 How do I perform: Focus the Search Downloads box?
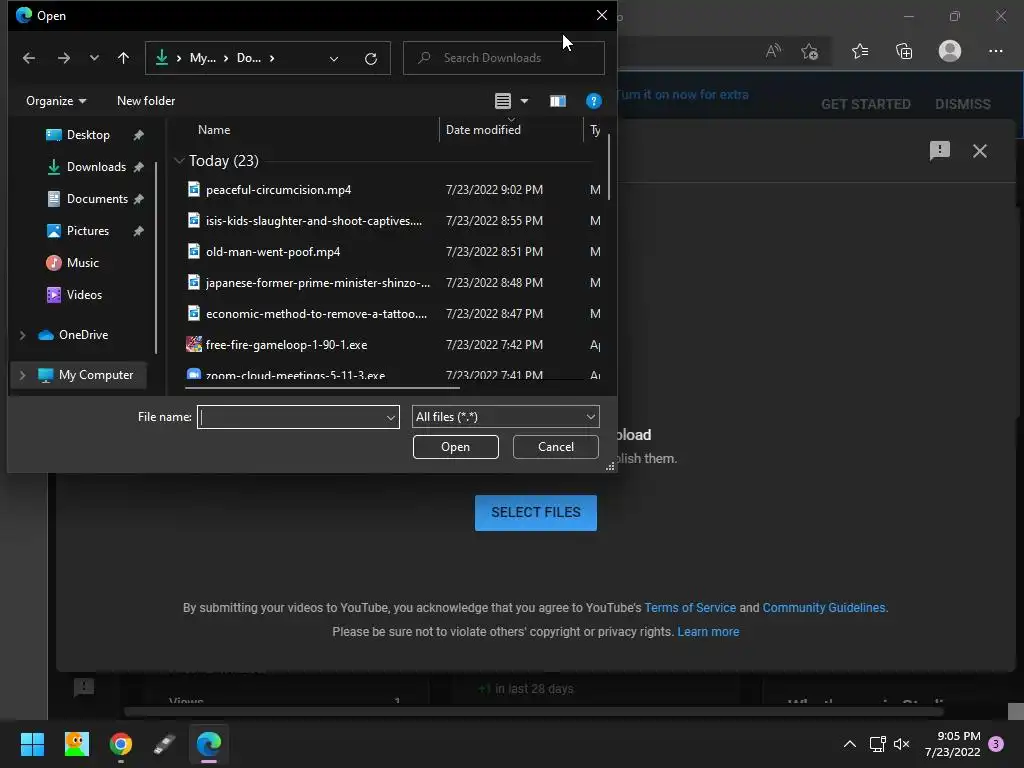(504, 58)
